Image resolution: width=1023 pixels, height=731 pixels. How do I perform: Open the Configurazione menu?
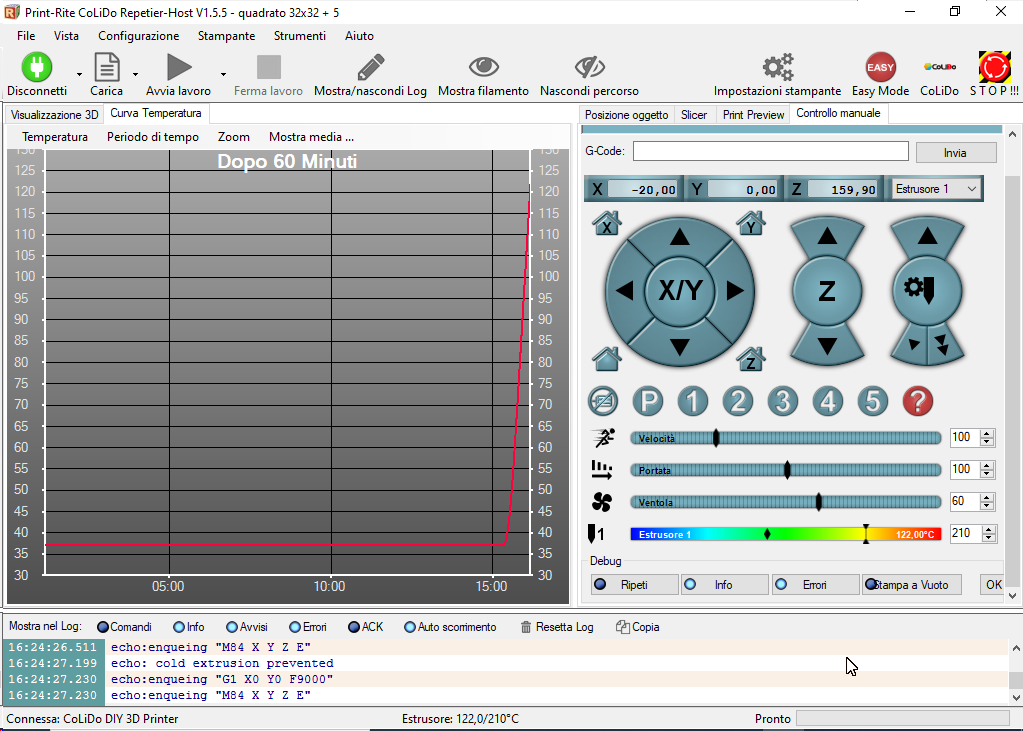point(138,36)
